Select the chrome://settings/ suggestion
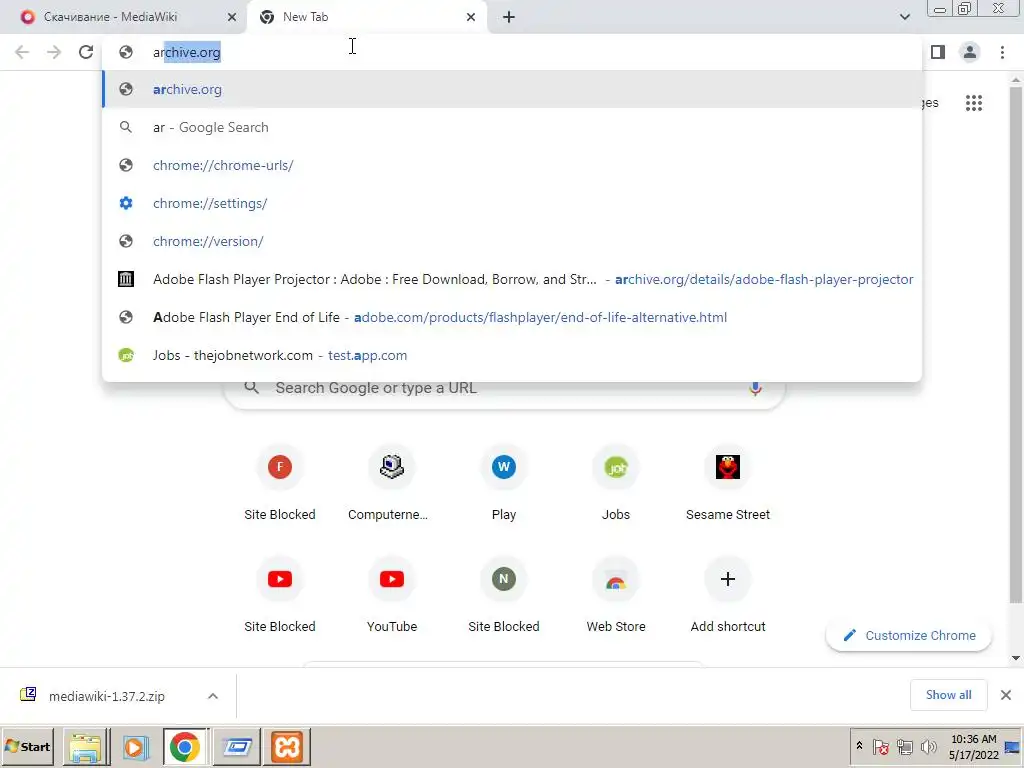1024x768 pixels. [x=512, y=203]
